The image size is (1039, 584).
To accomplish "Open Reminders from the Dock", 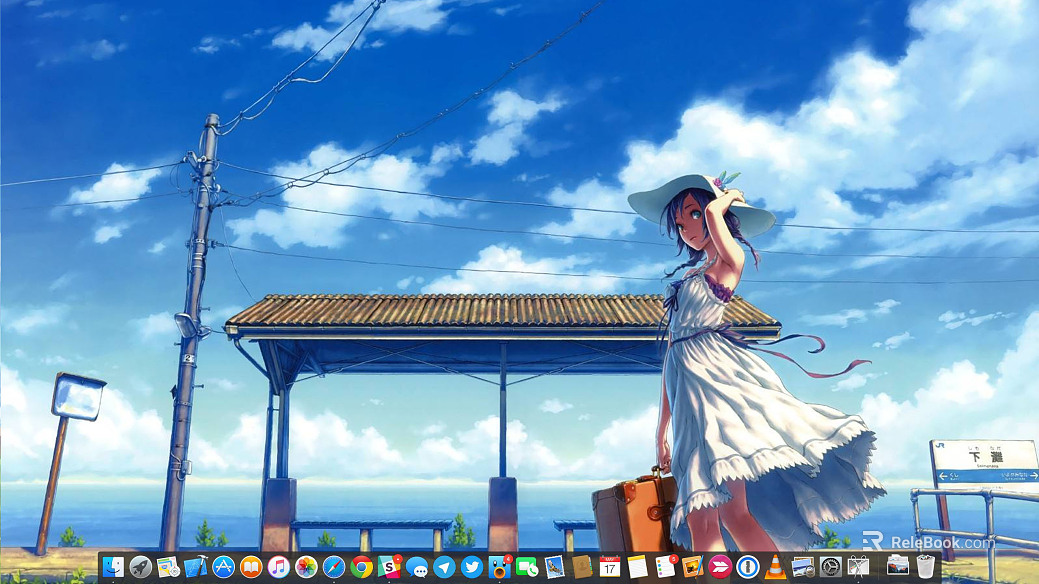I will coord(665,567).
